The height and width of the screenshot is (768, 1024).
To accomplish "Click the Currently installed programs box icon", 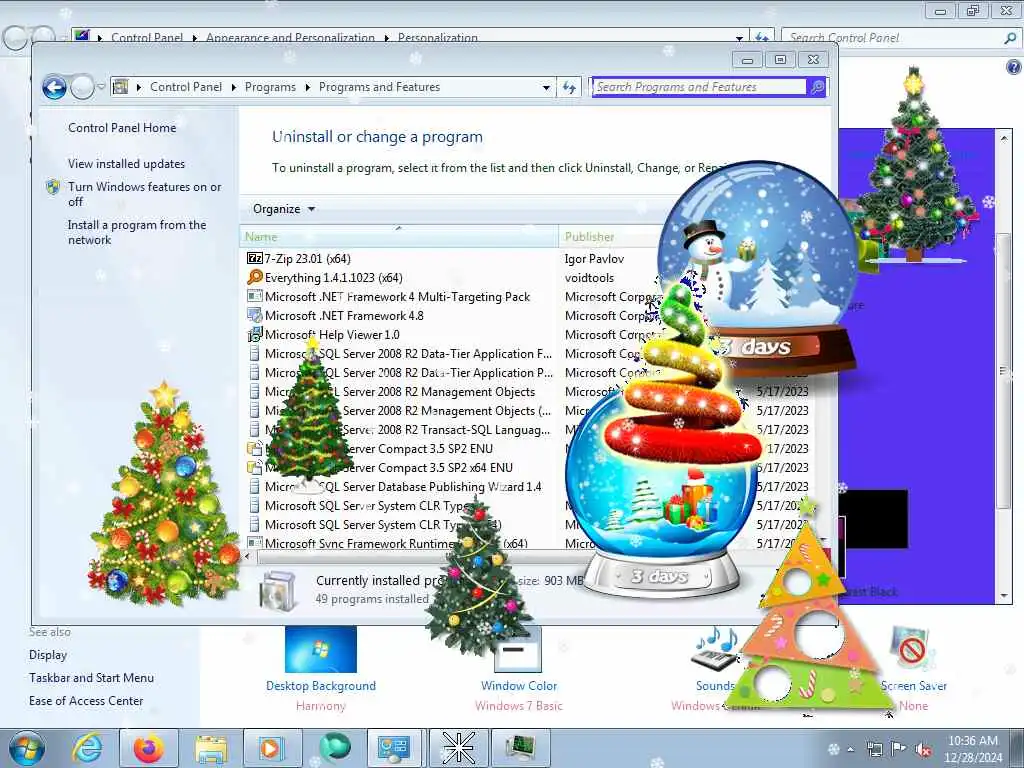I will coord(280,590).
